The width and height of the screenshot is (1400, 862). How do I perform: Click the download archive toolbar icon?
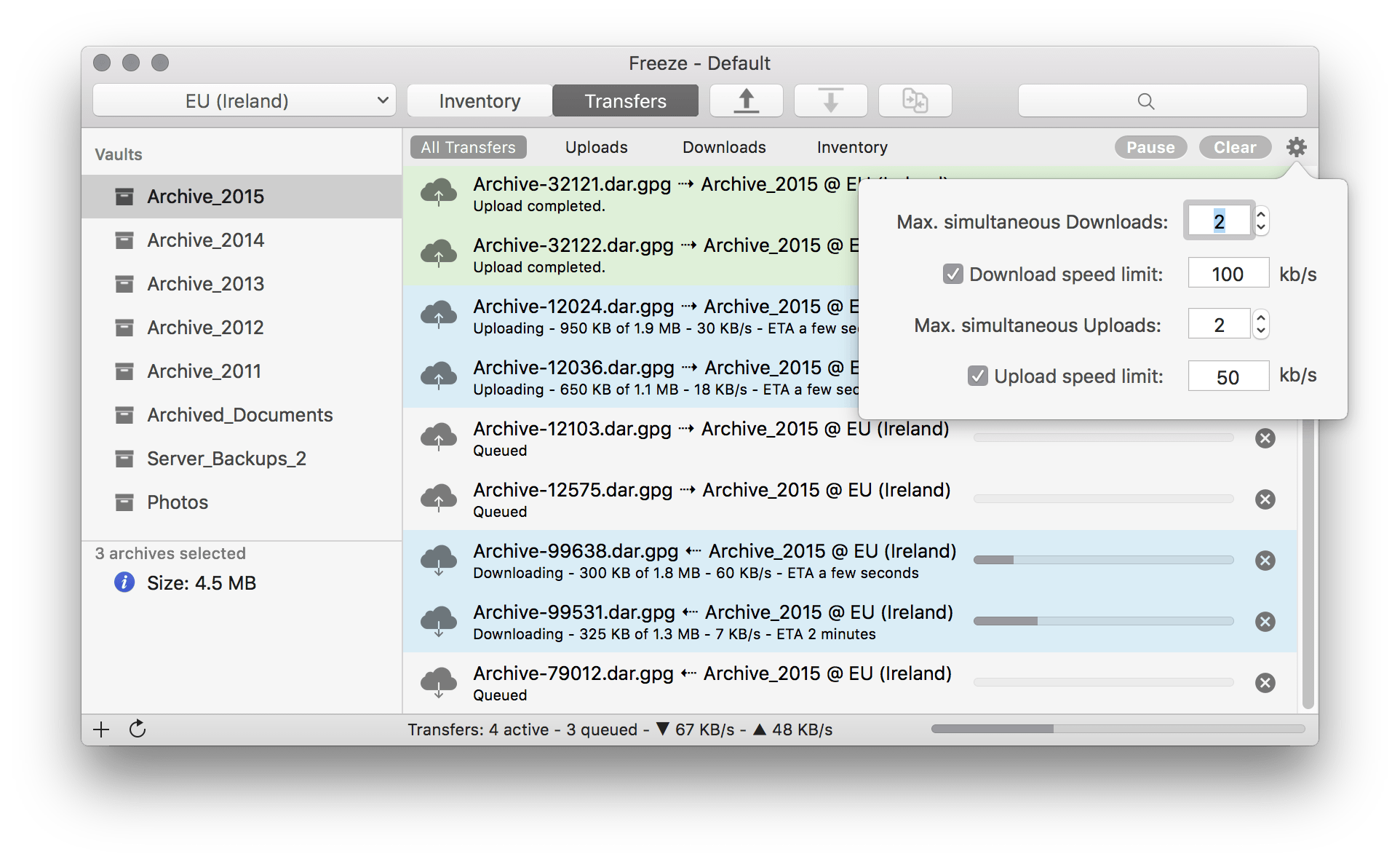tap(830, 100)
